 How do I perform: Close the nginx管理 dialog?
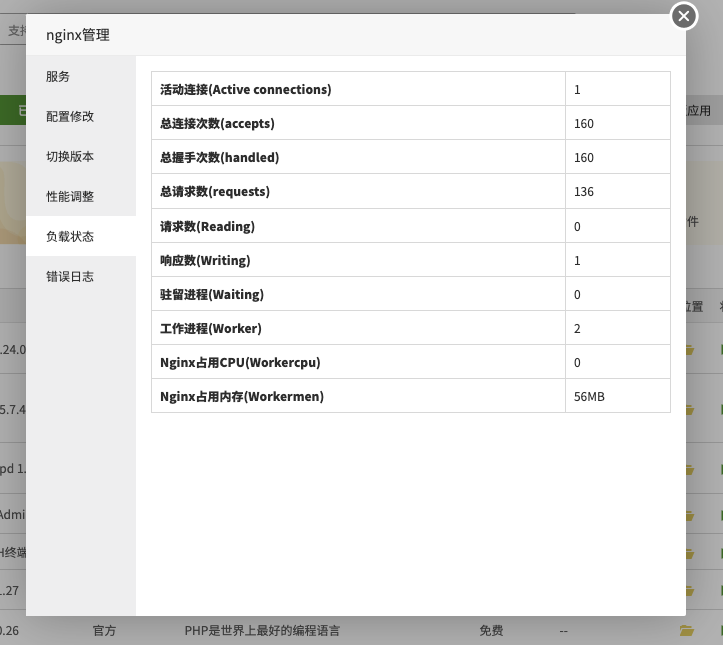coord(684,16)
